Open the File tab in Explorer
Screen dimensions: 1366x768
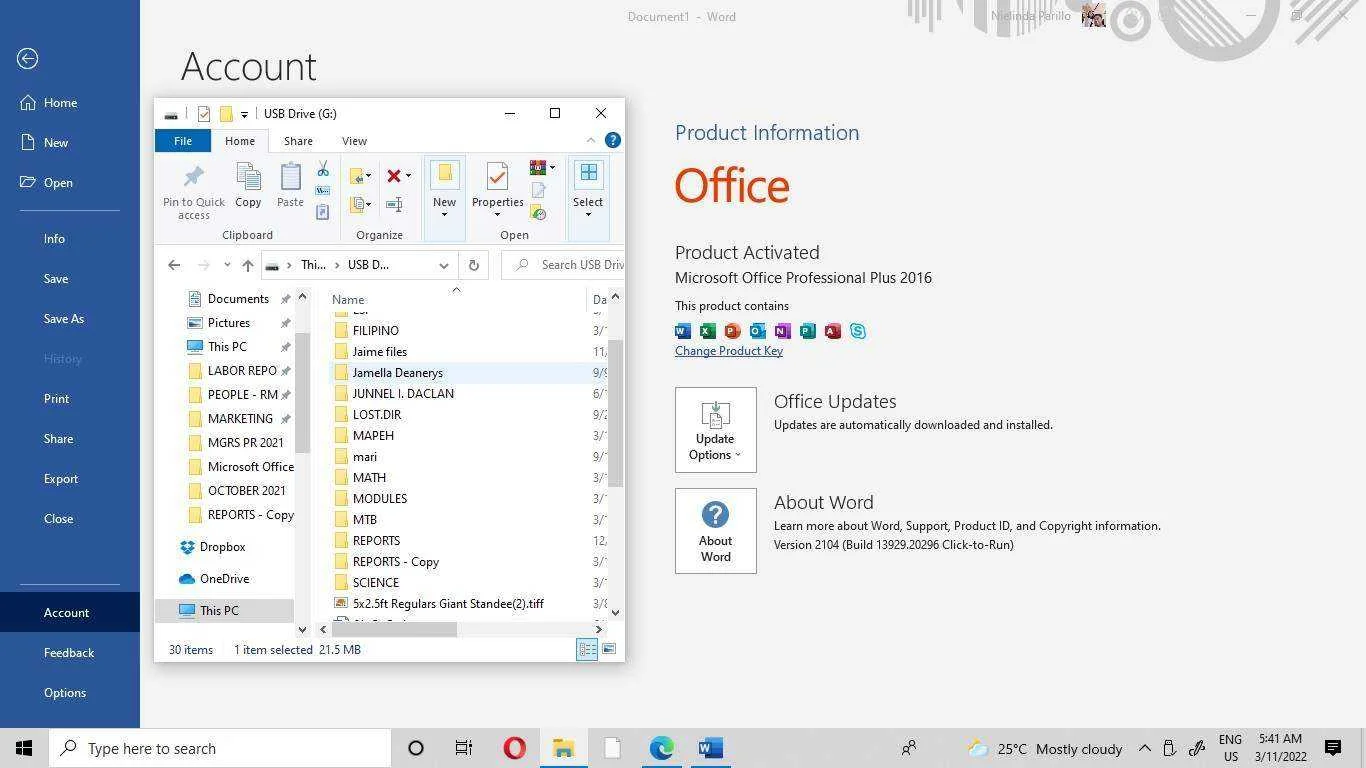(x=183, y=141)
